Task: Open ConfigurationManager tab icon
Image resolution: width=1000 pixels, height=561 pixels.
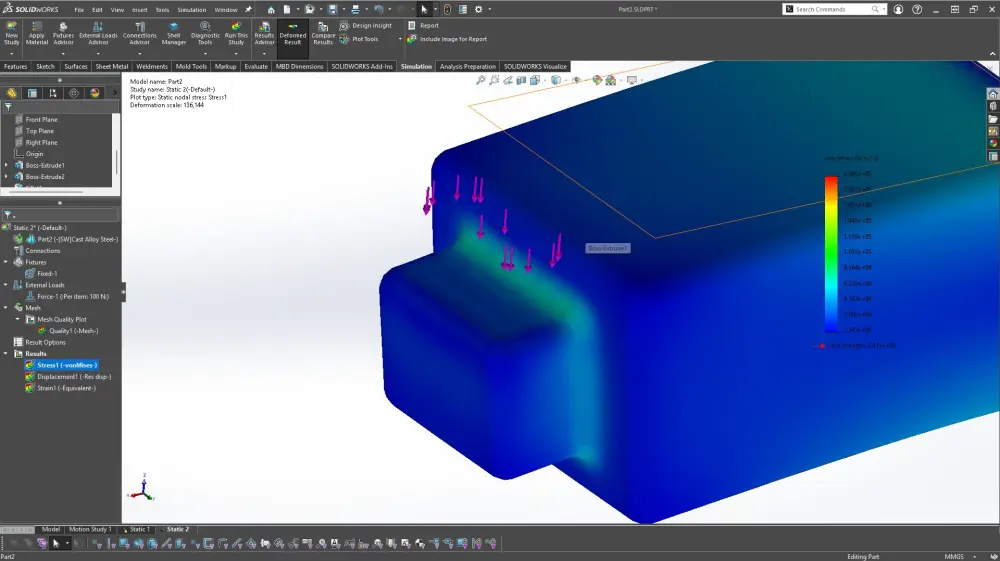Action: pyautogui.click(x=53, y=93)
